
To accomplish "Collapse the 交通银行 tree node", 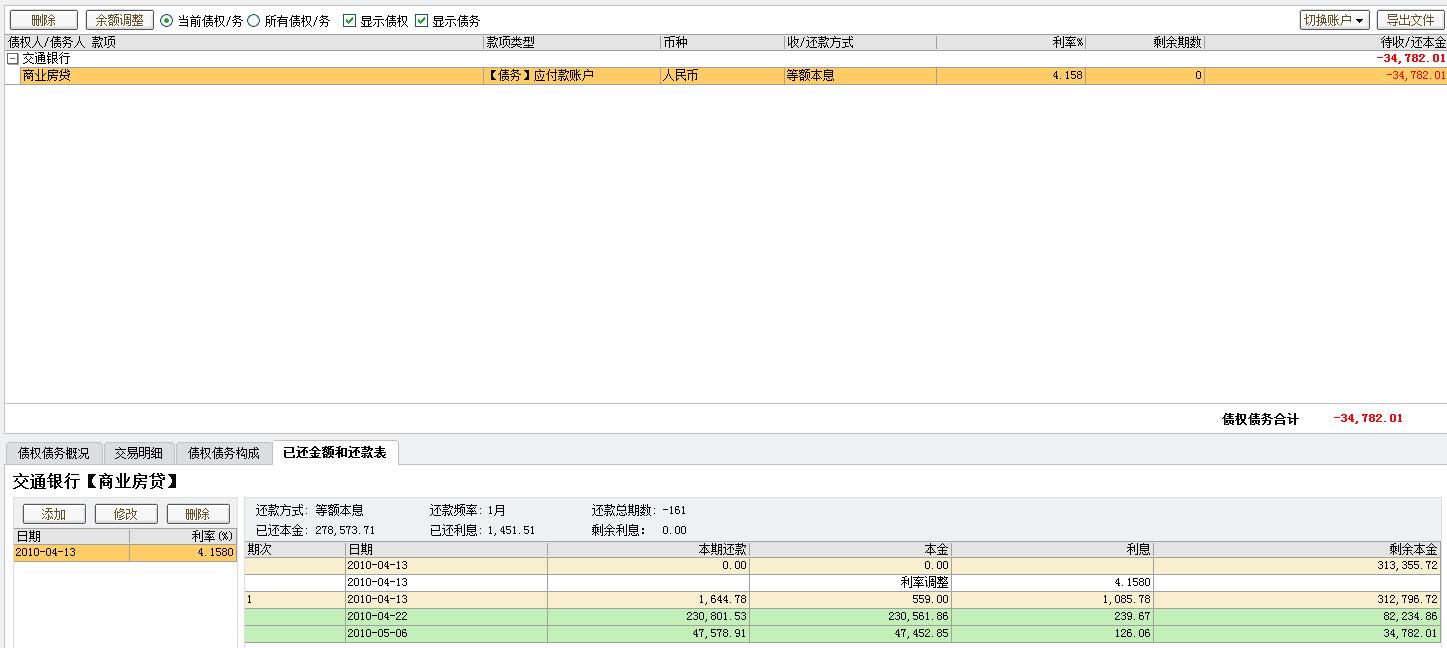I will click(13, 59).
